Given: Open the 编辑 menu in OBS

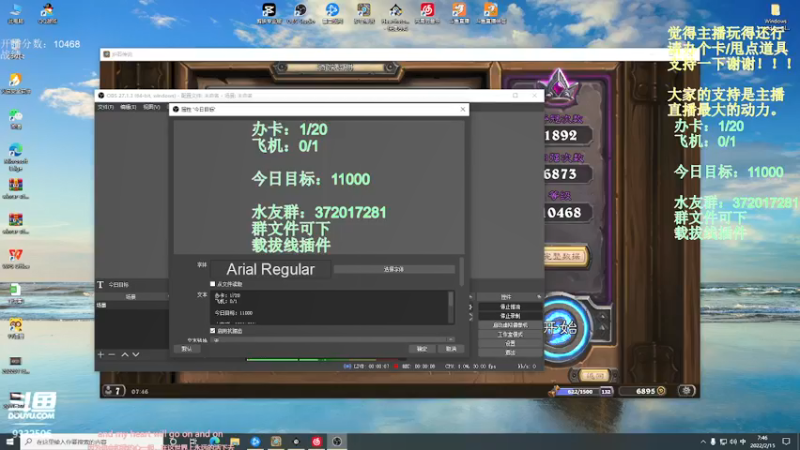Looking at the screenshot, I should click(128, 107).
